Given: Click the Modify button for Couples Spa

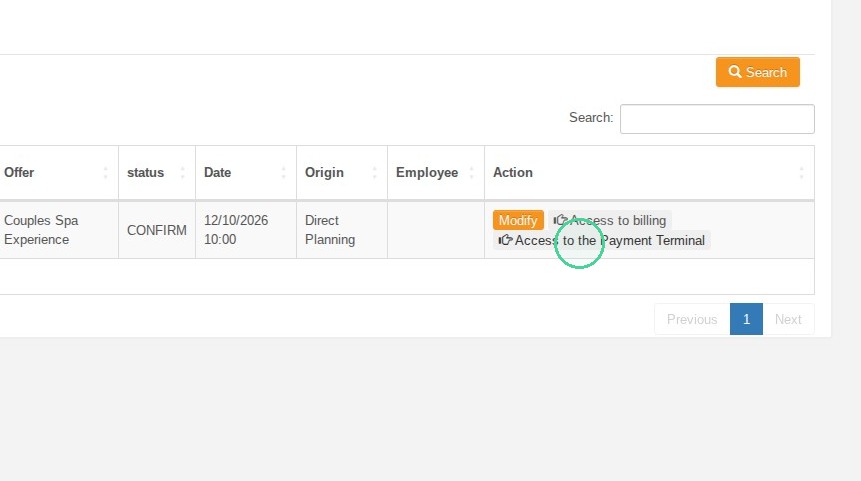Looking at the screenshot, I should [518, 220].
